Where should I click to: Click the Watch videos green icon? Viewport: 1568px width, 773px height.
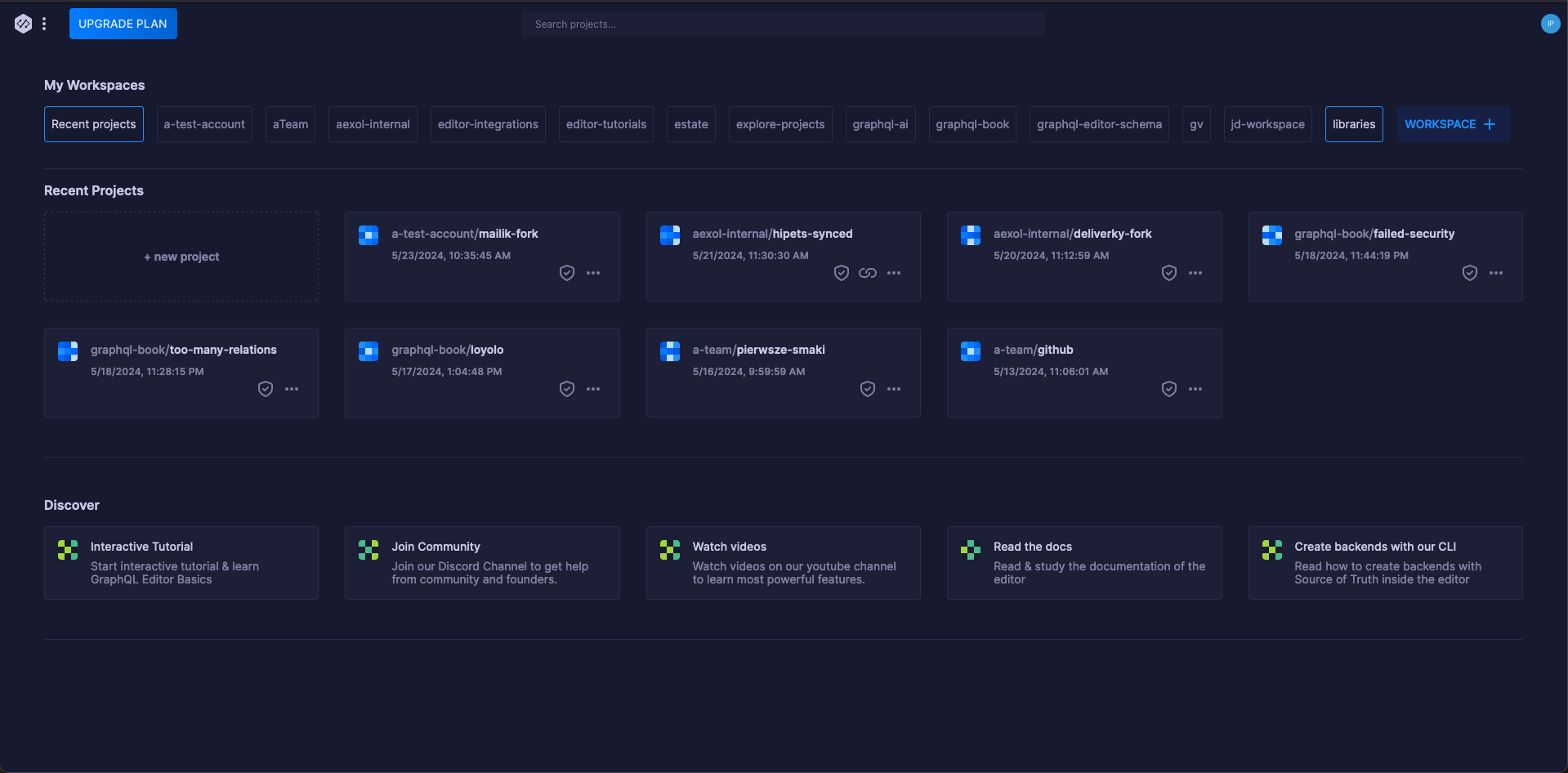pos(670,550)
